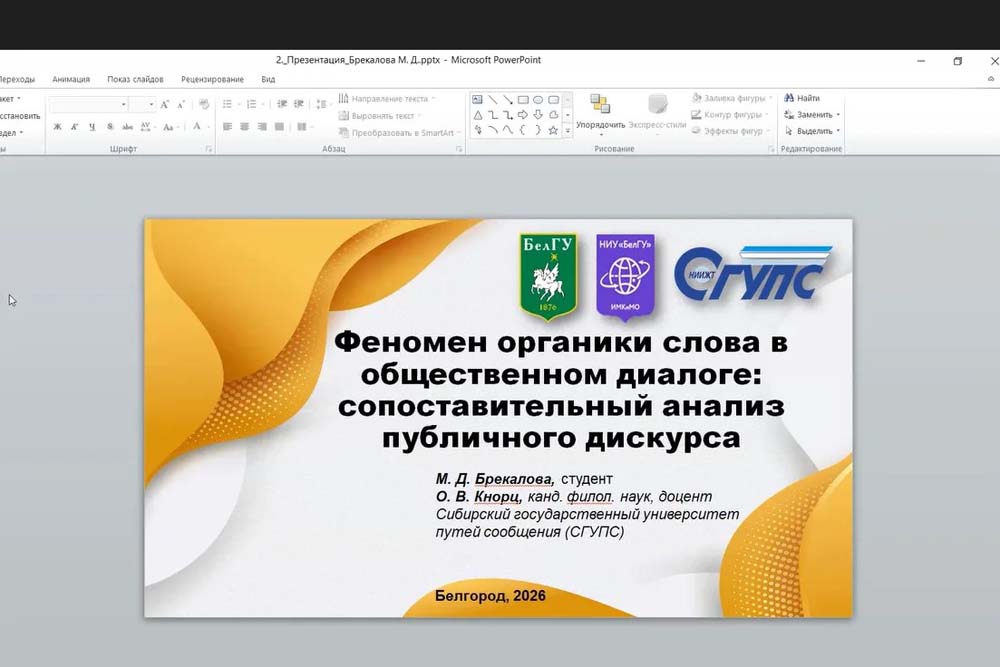Click the Выделить button

[x=809, y=131]
